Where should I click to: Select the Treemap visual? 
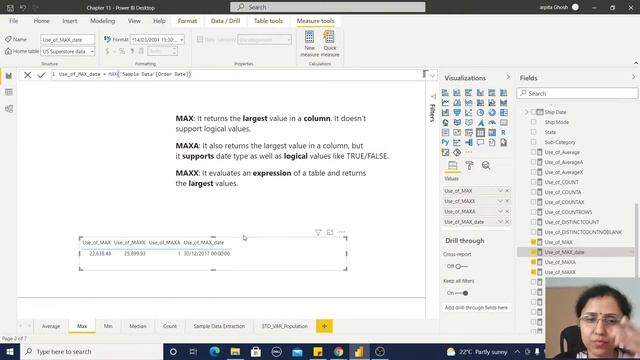[504, 113]
